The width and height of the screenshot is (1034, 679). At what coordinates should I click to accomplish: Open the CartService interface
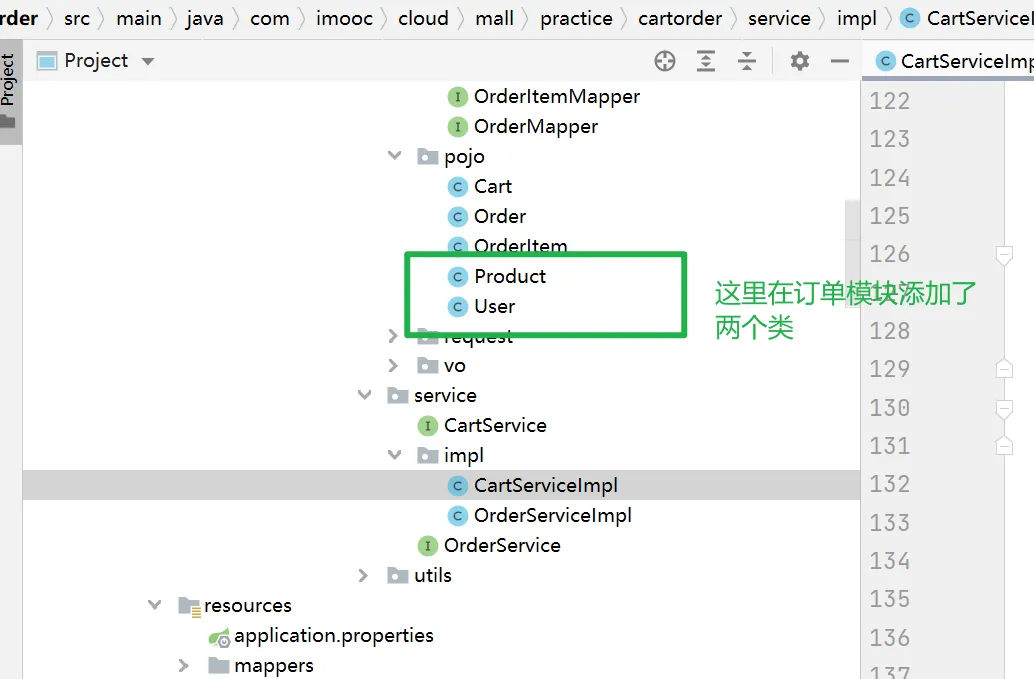coord(495,426)
